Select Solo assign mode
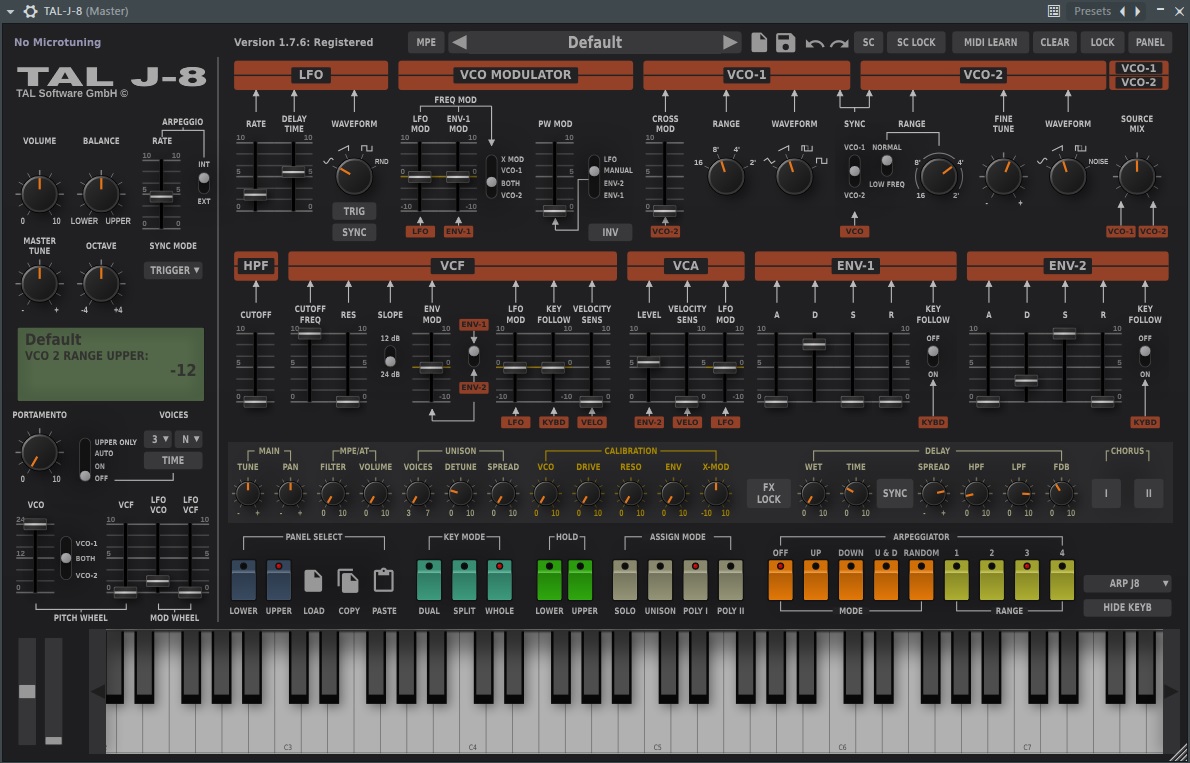Screen dimensions: 1190x763 [625, 580]
